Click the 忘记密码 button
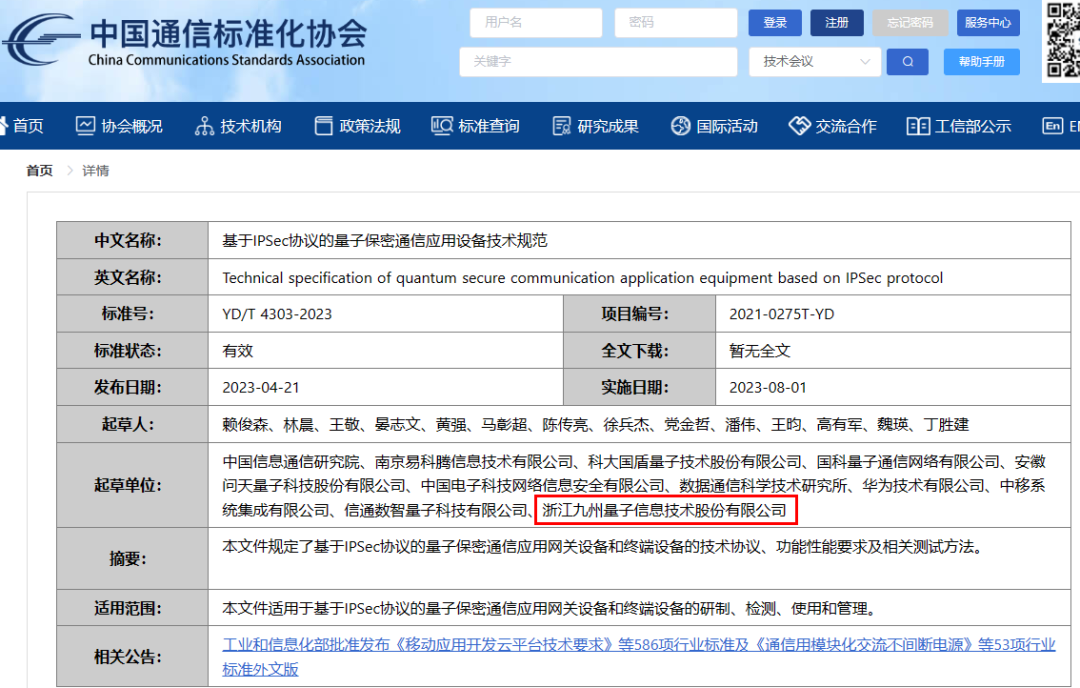 [909, 23]
